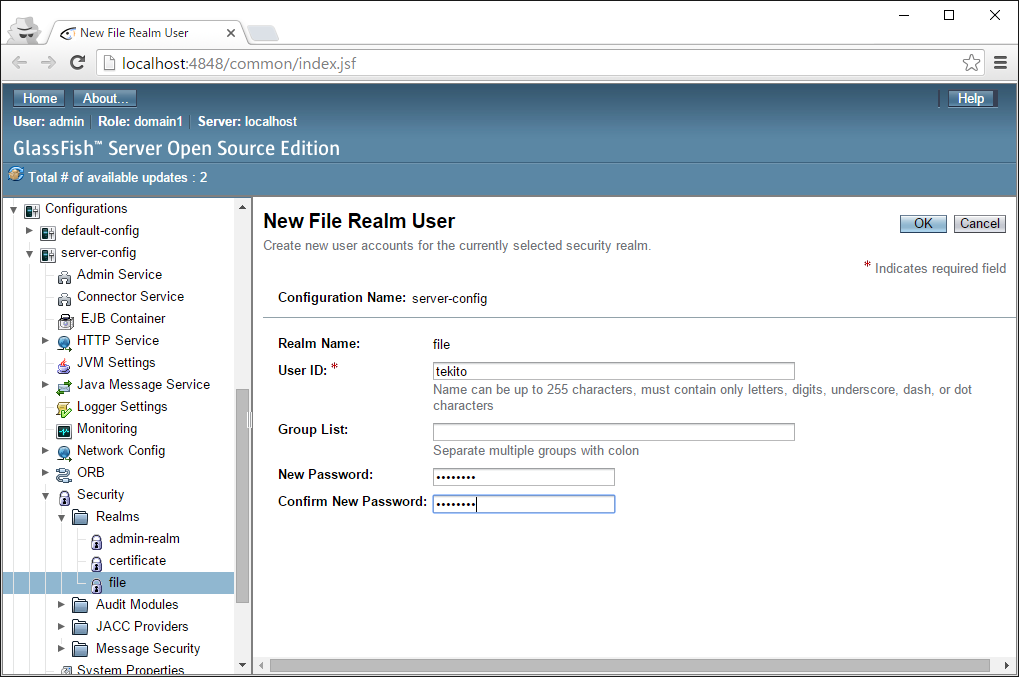Click the Home button
Viewport: 1019px width, 677px height.
tap(39, 98)
